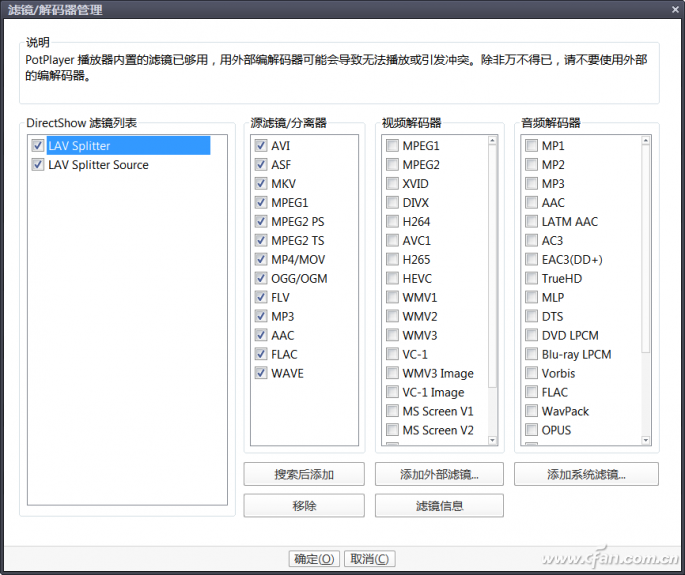This screenshot has height=575, width=685.
Task: Check the Vorbis audio decoder
Action: click(531, 373)
